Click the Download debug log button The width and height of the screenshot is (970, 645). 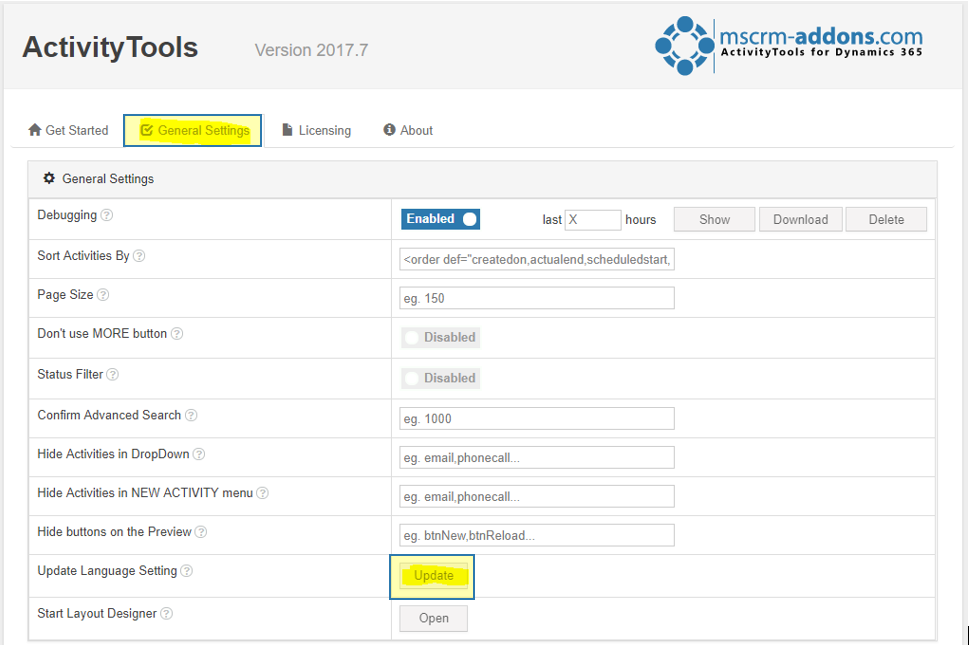[800, 220]
